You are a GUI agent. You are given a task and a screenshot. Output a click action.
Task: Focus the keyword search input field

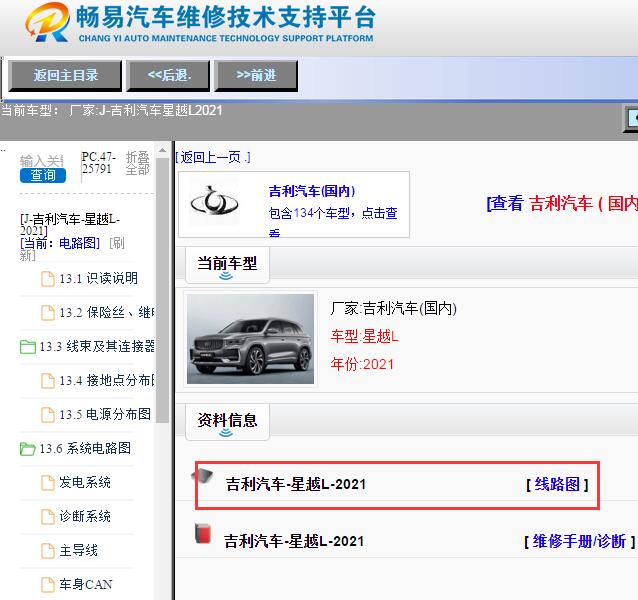42,161
